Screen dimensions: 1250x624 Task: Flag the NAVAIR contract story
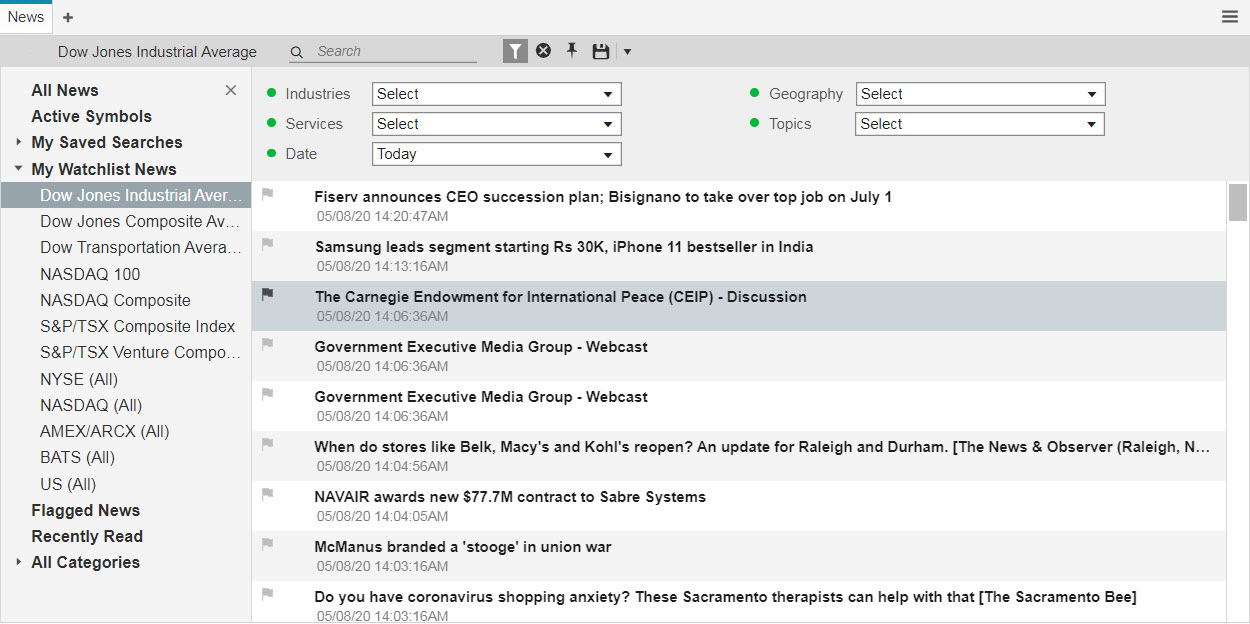point(267,495)
